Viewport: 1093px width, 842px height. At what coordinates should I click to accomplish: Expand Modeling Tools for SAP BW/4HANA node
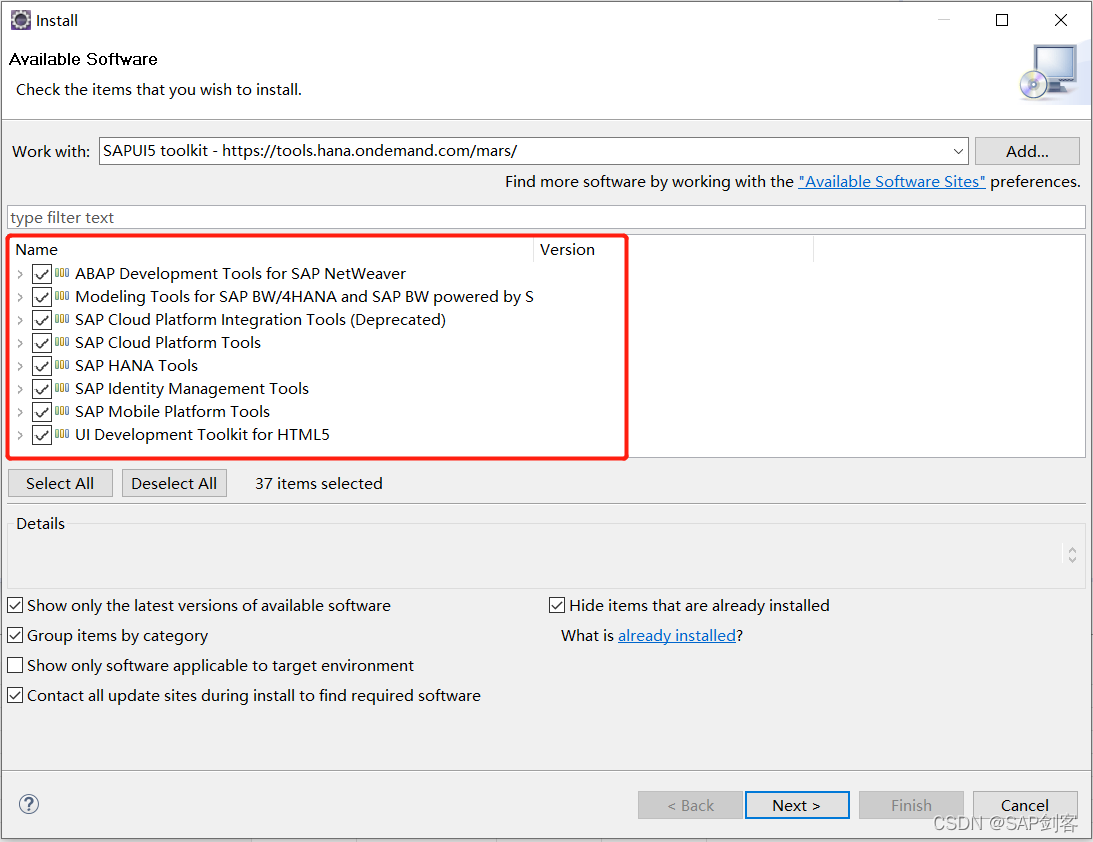[x=20, y=297]
